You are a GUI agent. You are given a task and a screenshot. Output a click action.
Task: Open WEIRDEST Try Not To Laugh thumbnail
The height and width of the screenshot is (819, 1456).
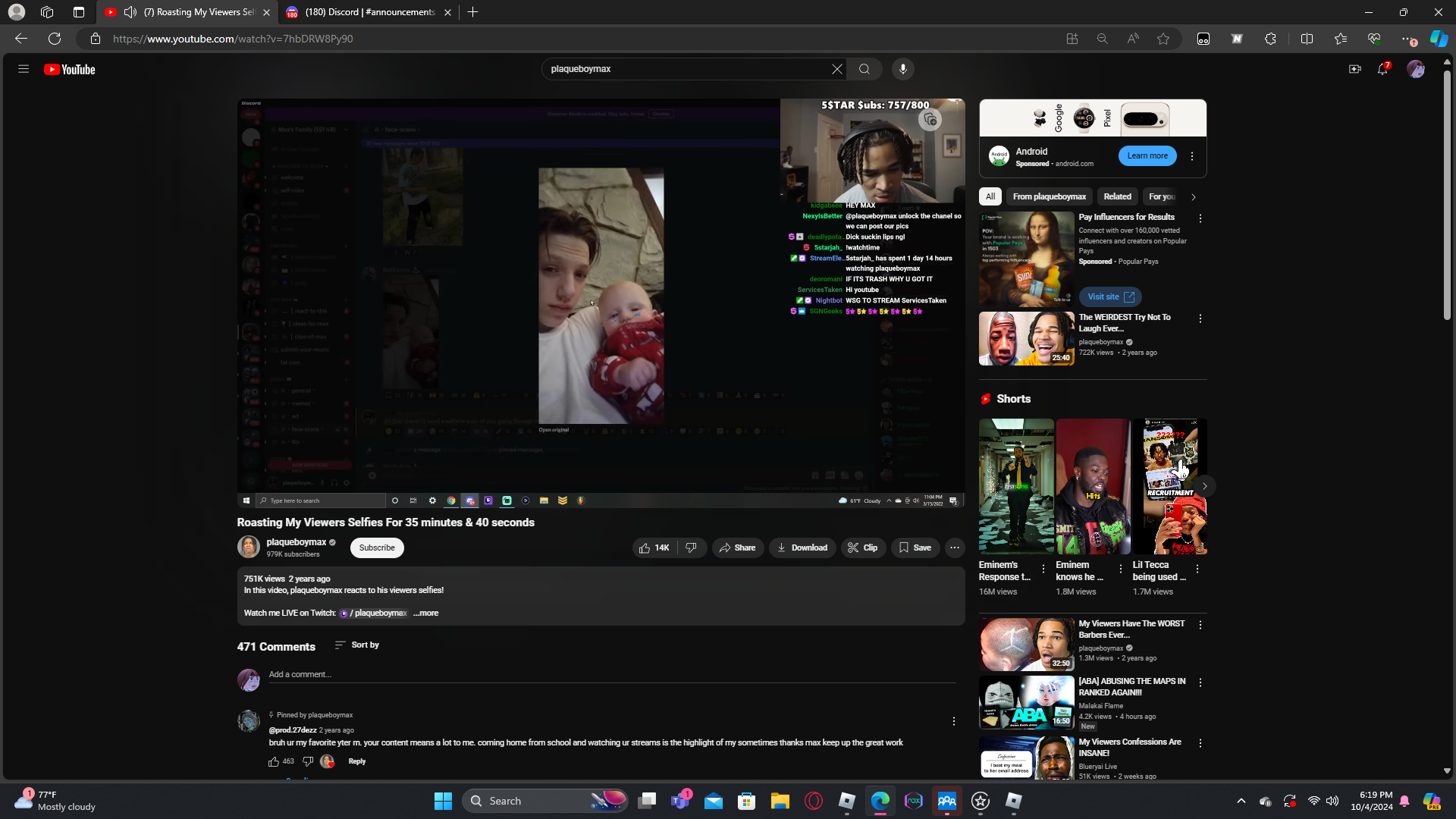click(1027, 339)
